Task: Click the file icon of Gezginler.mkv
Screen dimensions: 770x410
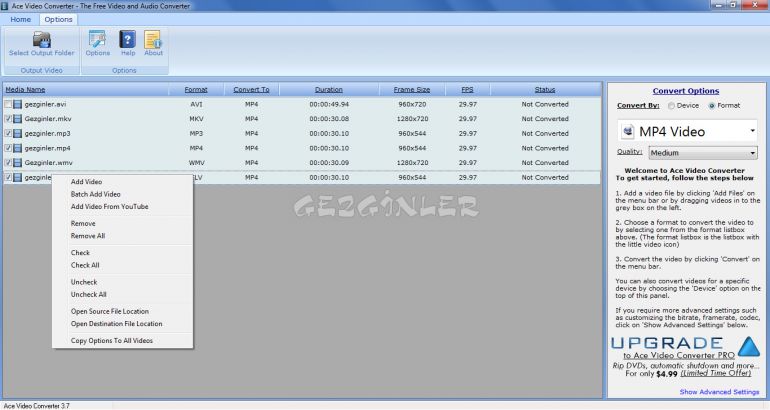Action: click(x=18, y=119)
